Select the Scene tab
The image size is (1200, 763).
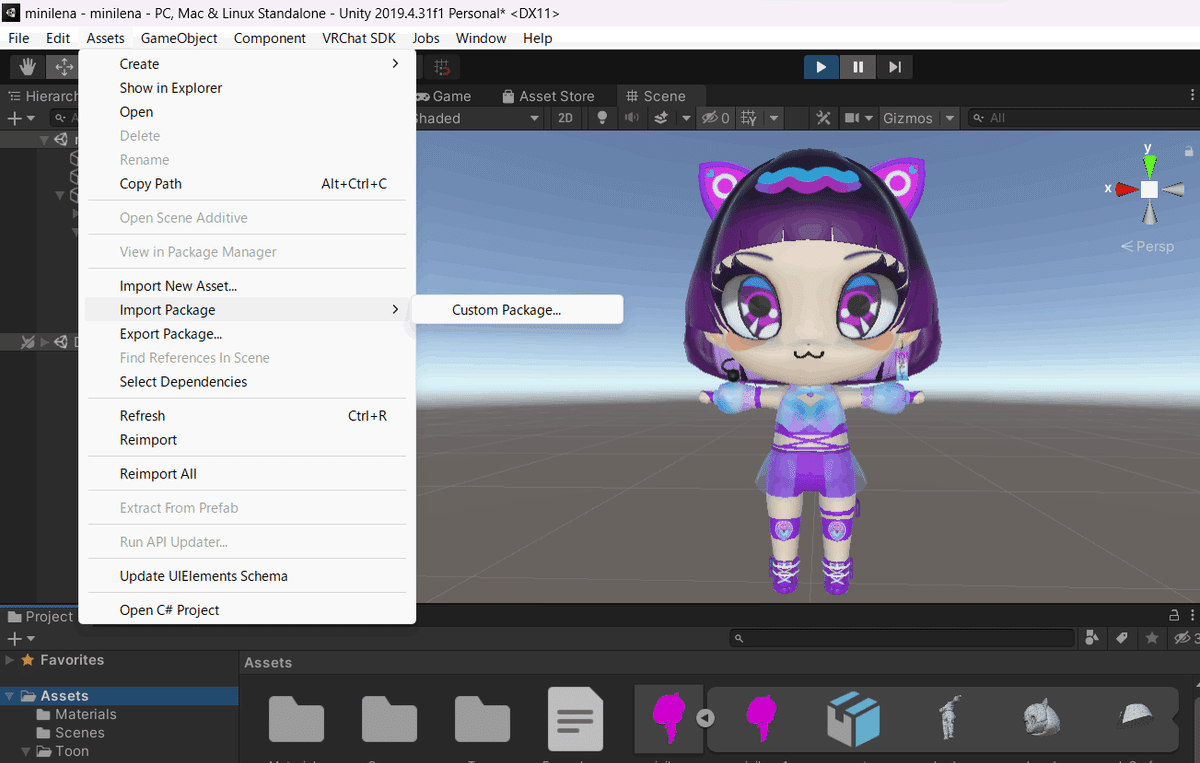pos(656,96)
